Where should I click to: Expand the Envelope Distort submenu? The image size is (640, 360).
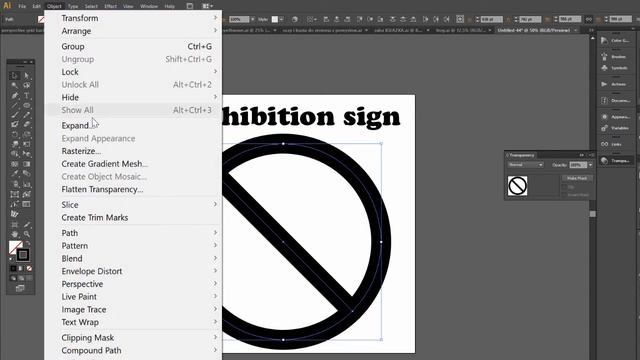[x=133, y=271]
